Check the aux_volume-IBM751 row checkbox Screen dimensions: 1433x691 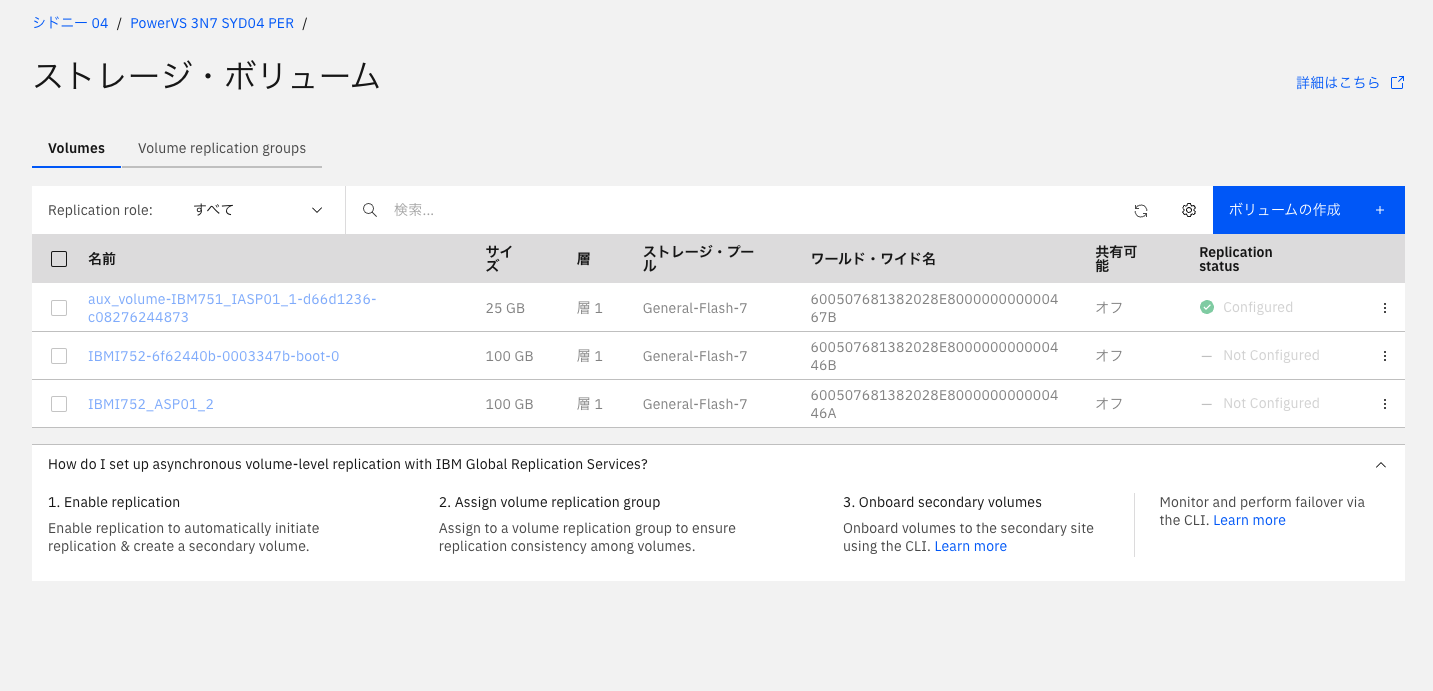pyautogui.click(x=59, y=308)
